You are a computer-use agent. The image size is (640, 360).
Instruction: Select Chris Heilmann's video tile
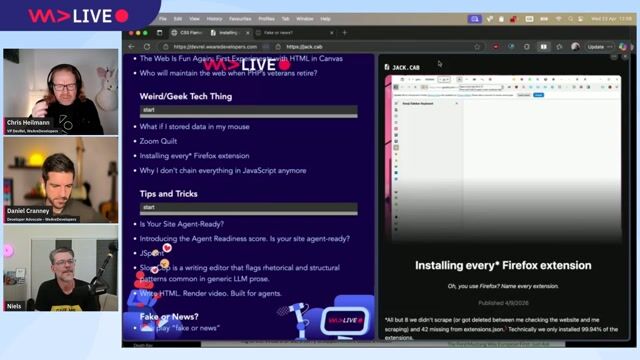(61, 92)
